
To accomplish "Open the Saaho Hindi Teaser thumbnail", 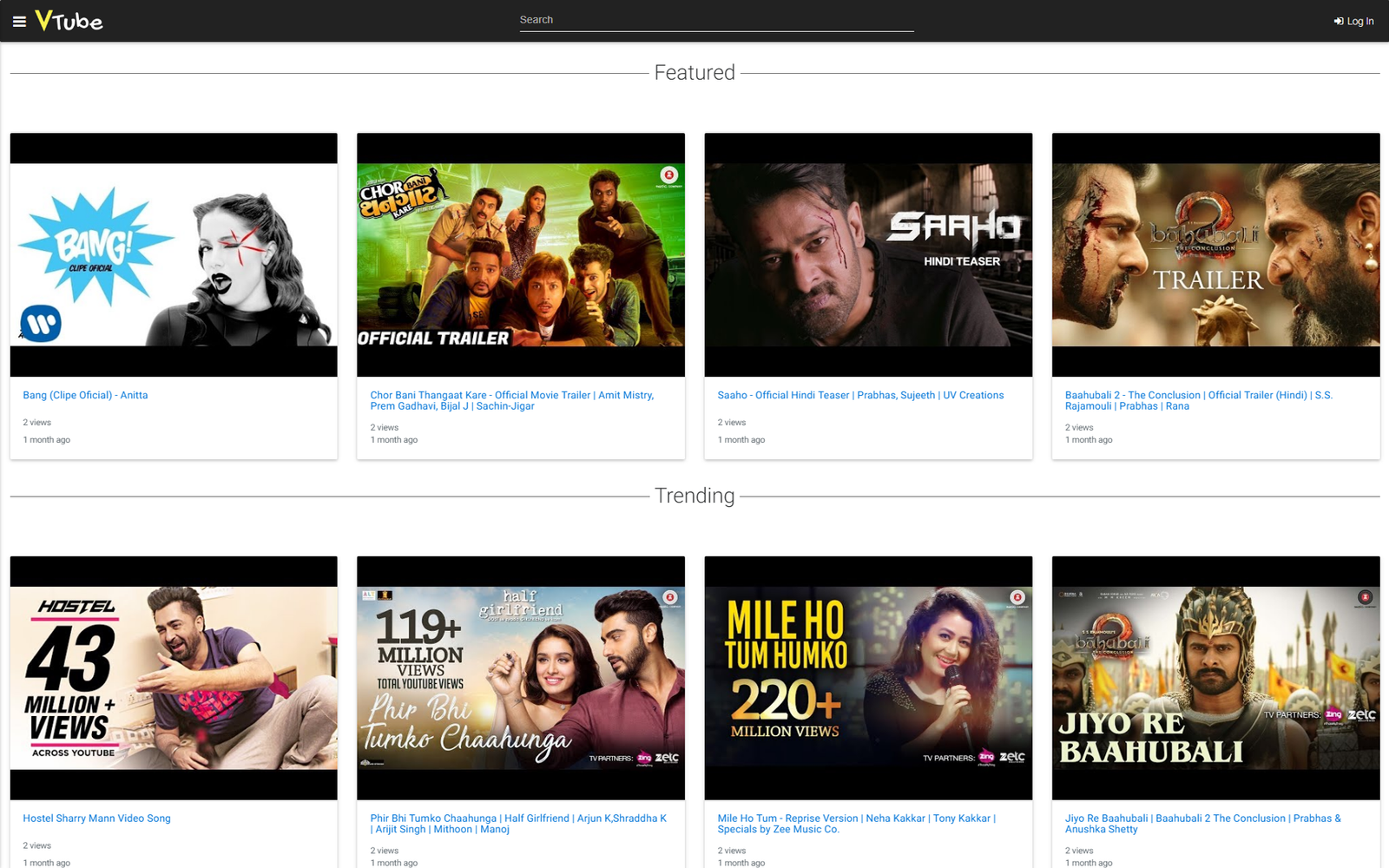I will click(x=868, y=254).
